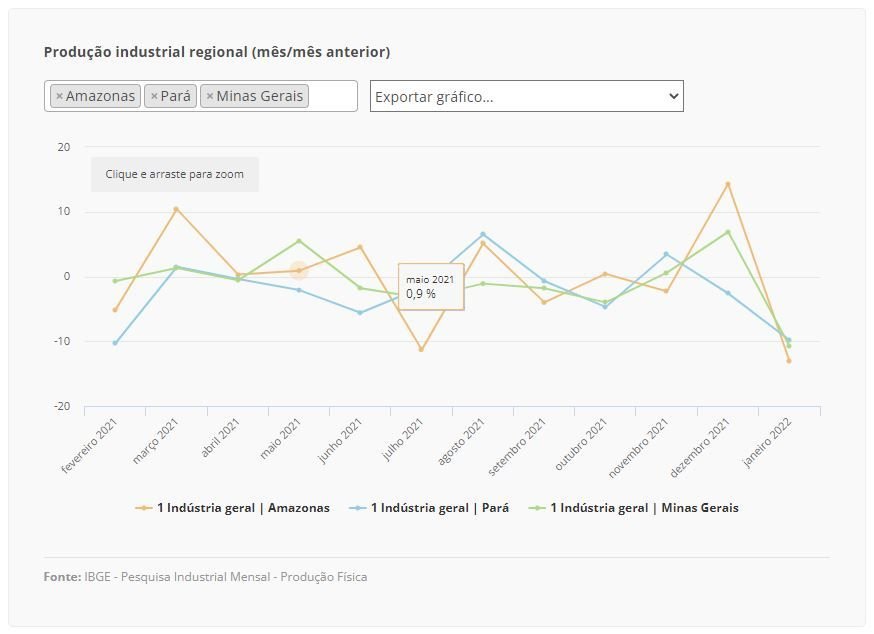Click the Amazonas low point at julho 2021
874x634 pixels.
click(421, 349)
